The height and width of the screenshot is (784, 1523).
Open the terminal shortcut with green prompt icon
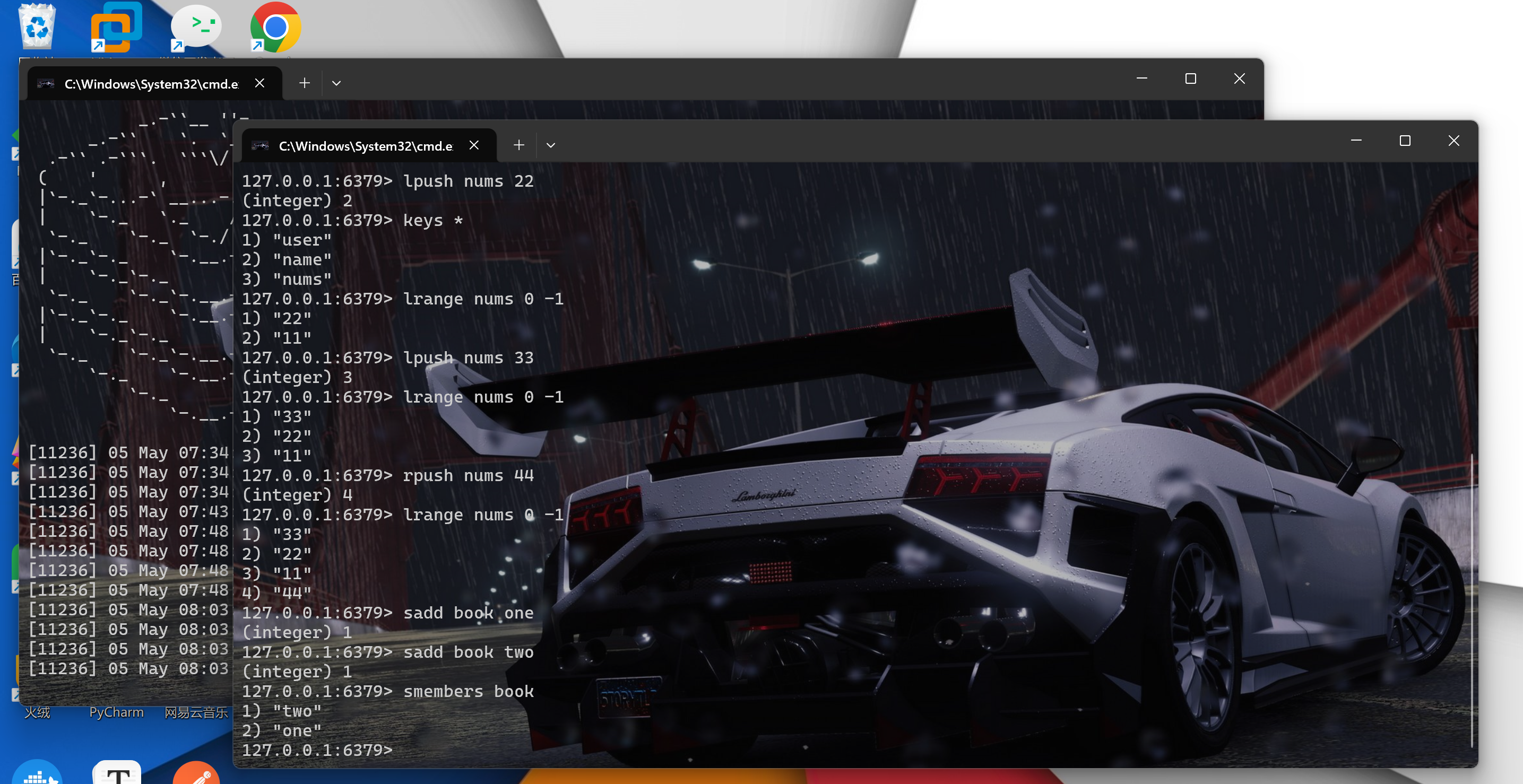pos(196,27)
